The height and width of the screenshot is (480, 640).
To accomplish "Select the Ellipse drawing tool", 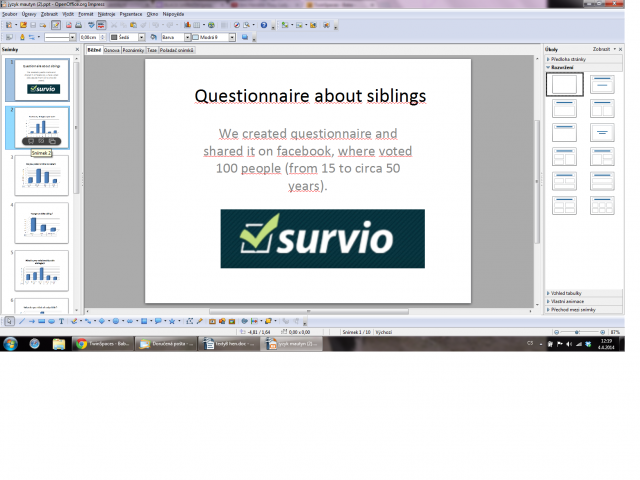I will [x=51, y=322].
